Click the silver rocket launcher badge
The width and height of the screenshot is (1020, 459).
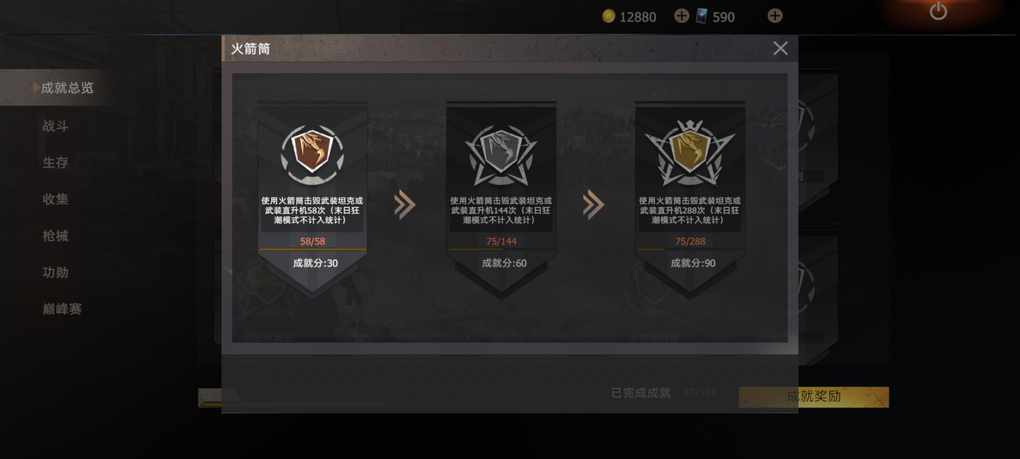click(x=501, y=155)
